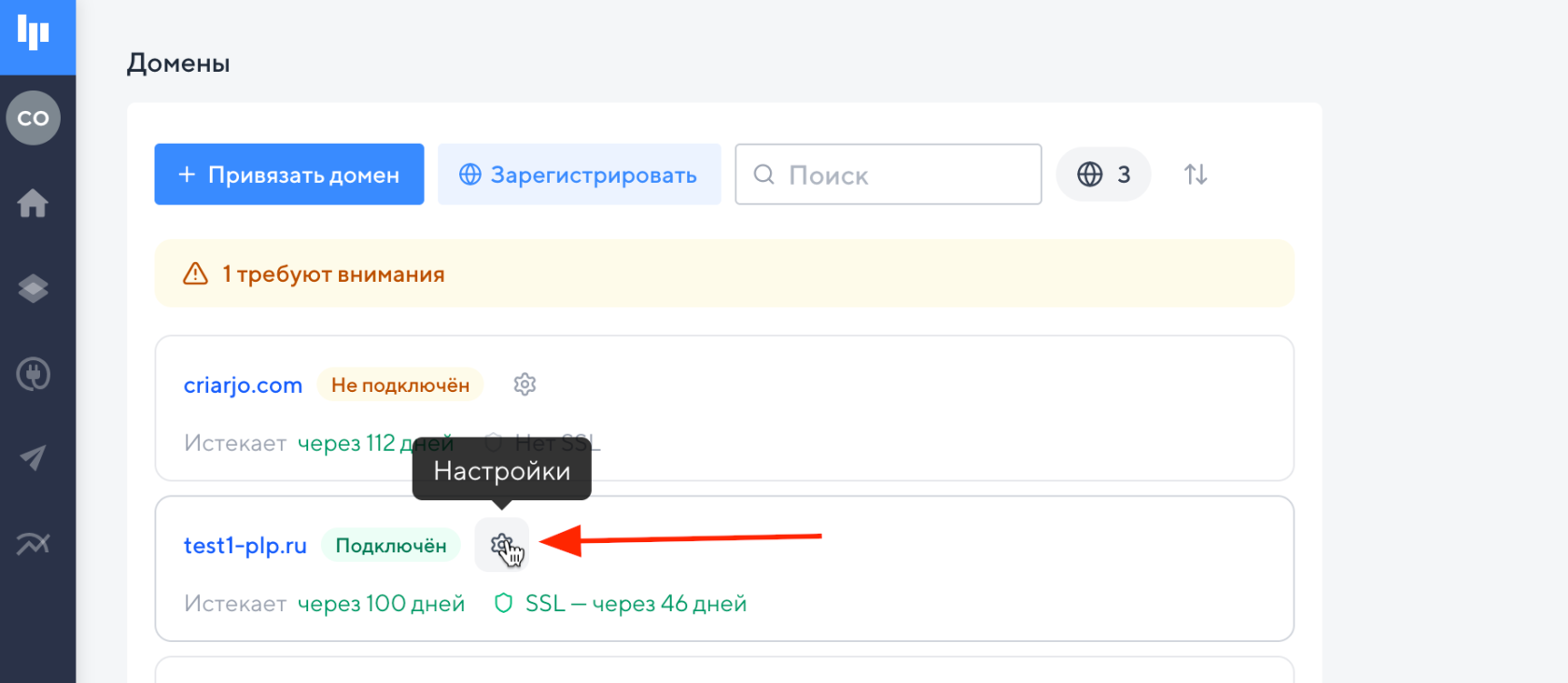Open the CO account avatar
This screenshot has height=683, width=1568.
pos(34,118)
